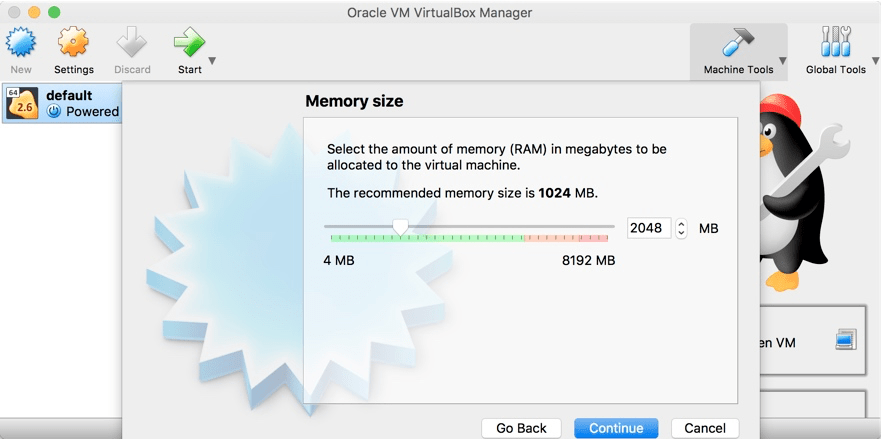Click the memory size slider handle
This screenshot has height=439, width=882.
click(x=400, y=227)
